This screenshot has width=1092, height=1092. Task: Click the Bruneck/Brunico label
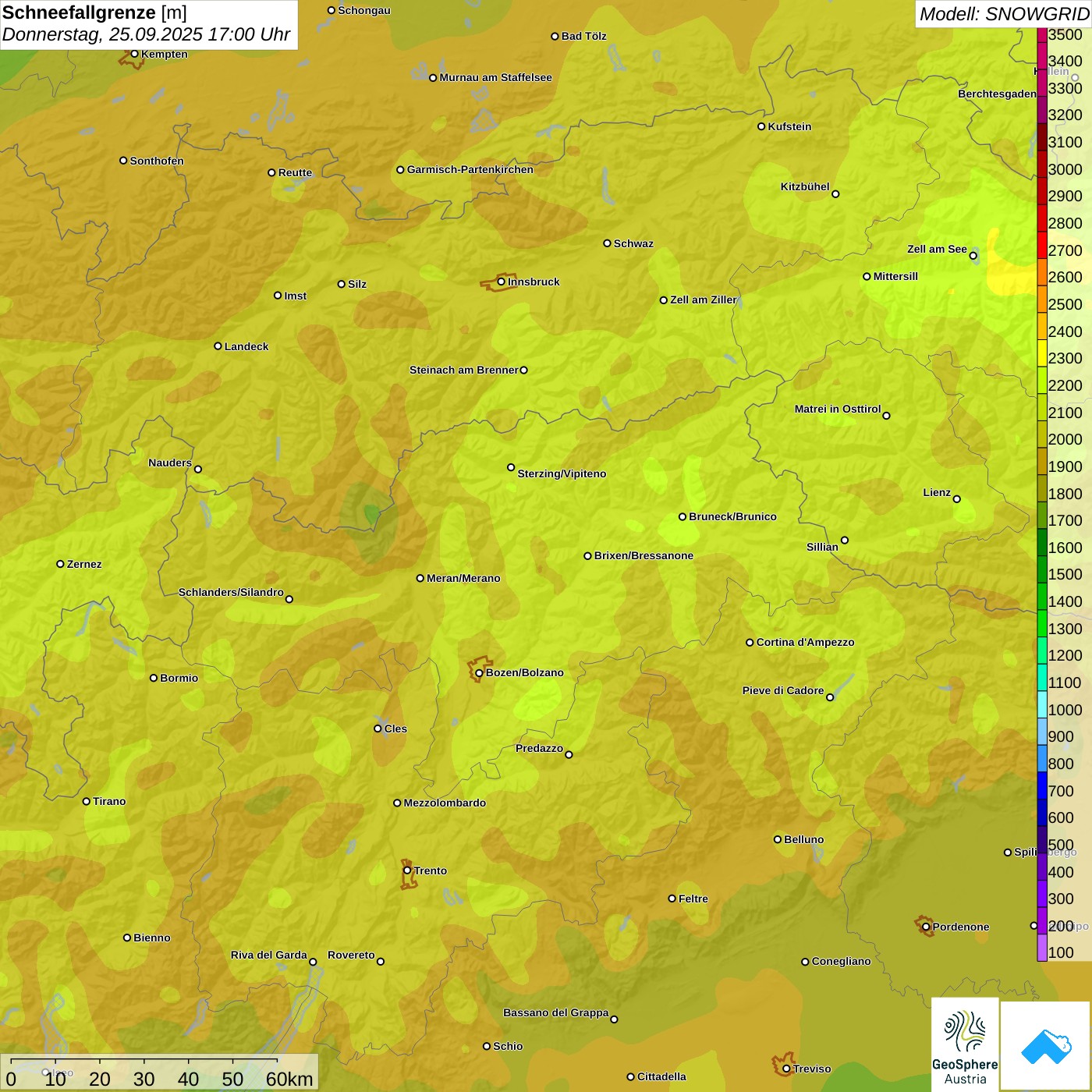click(x=732, y=516)
